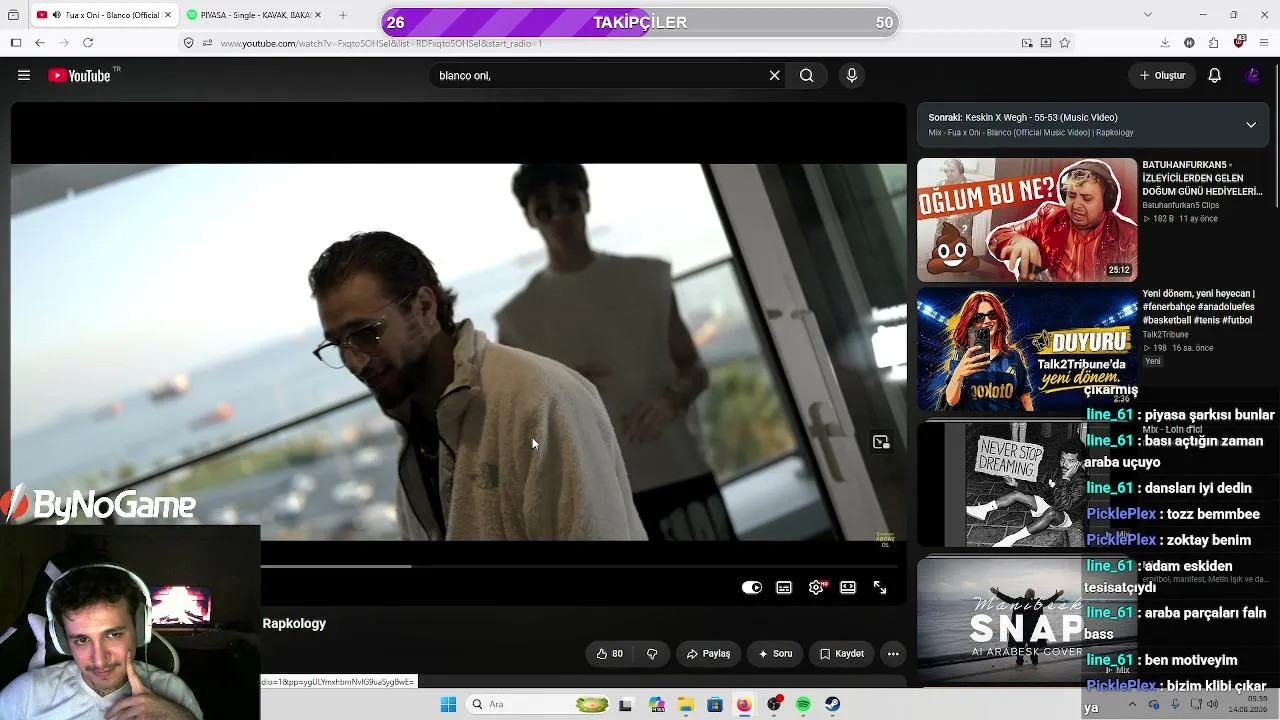Like the video with 80 likes
Screen dimensions: 1280x720
610,654
